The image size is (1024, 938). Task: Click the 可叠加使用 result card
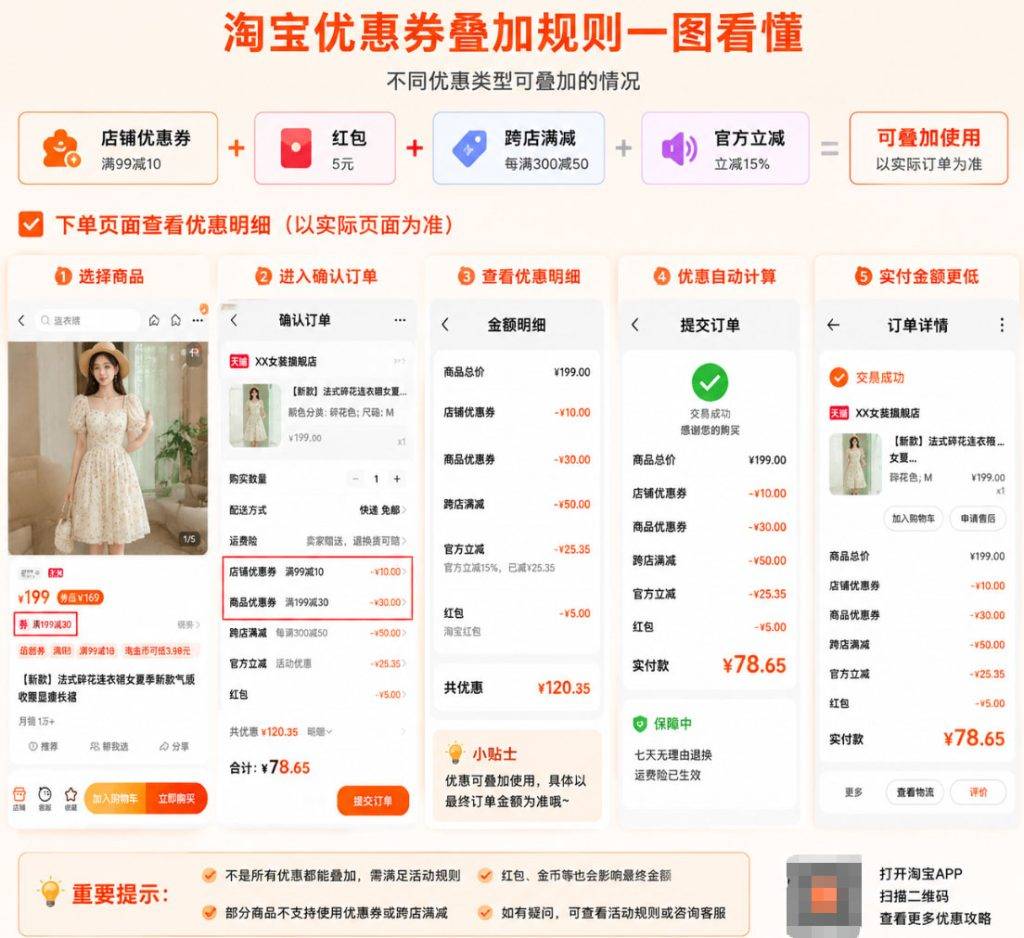tap(928, 148)
